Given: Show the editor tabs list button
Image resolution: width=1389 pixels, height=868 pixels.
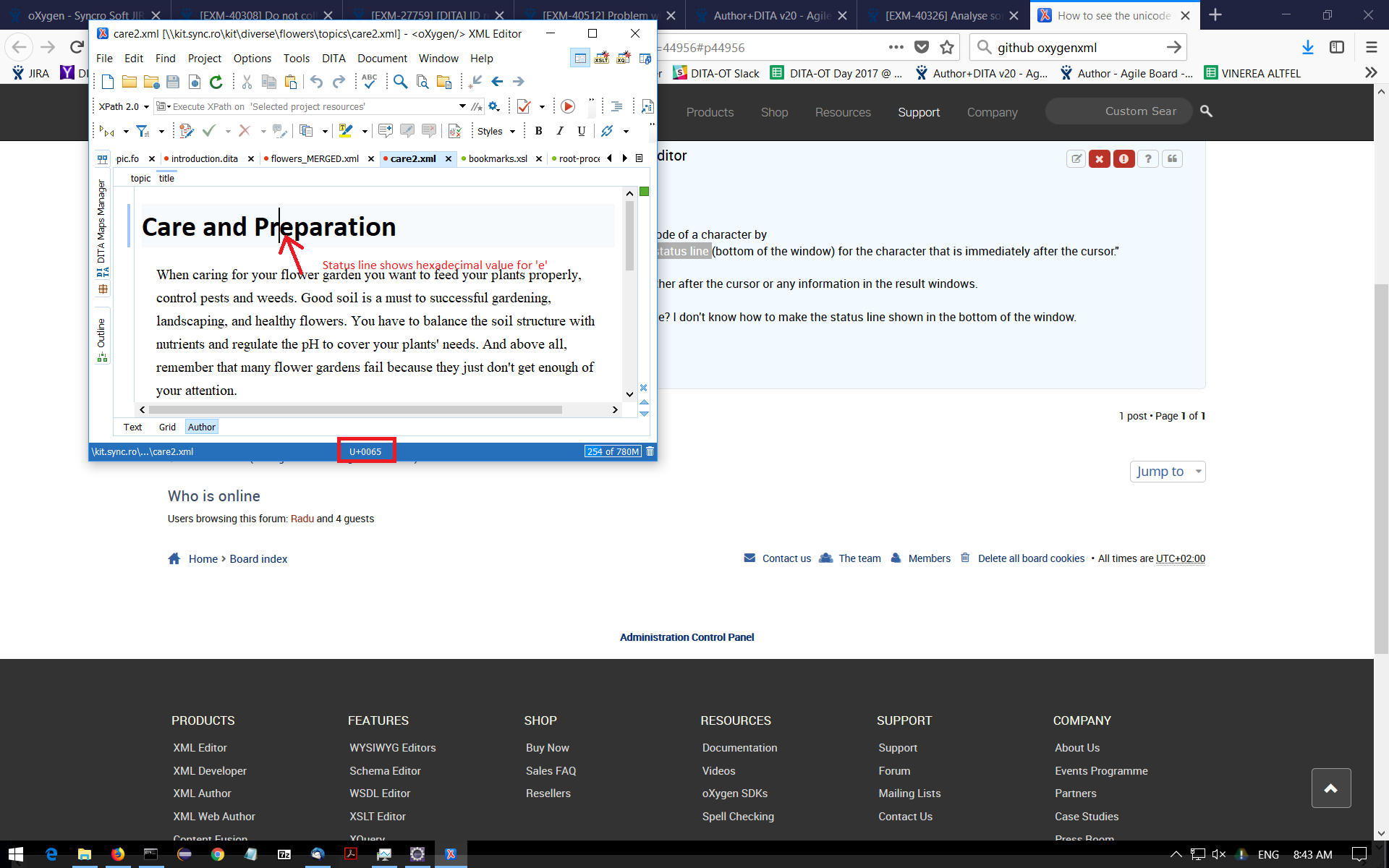Looking at the screenshot, I should point(639,158).
